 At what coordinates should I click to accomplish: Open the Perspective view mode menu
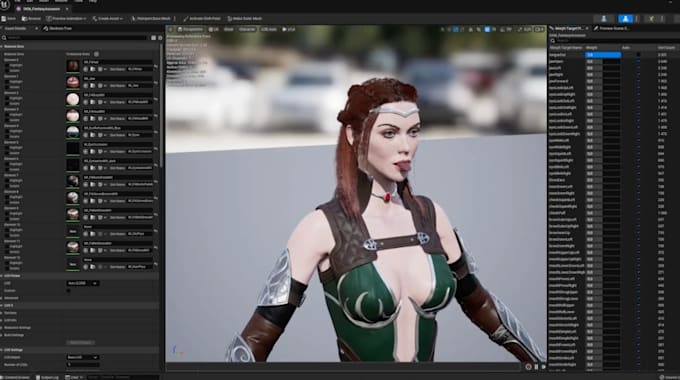190,29
